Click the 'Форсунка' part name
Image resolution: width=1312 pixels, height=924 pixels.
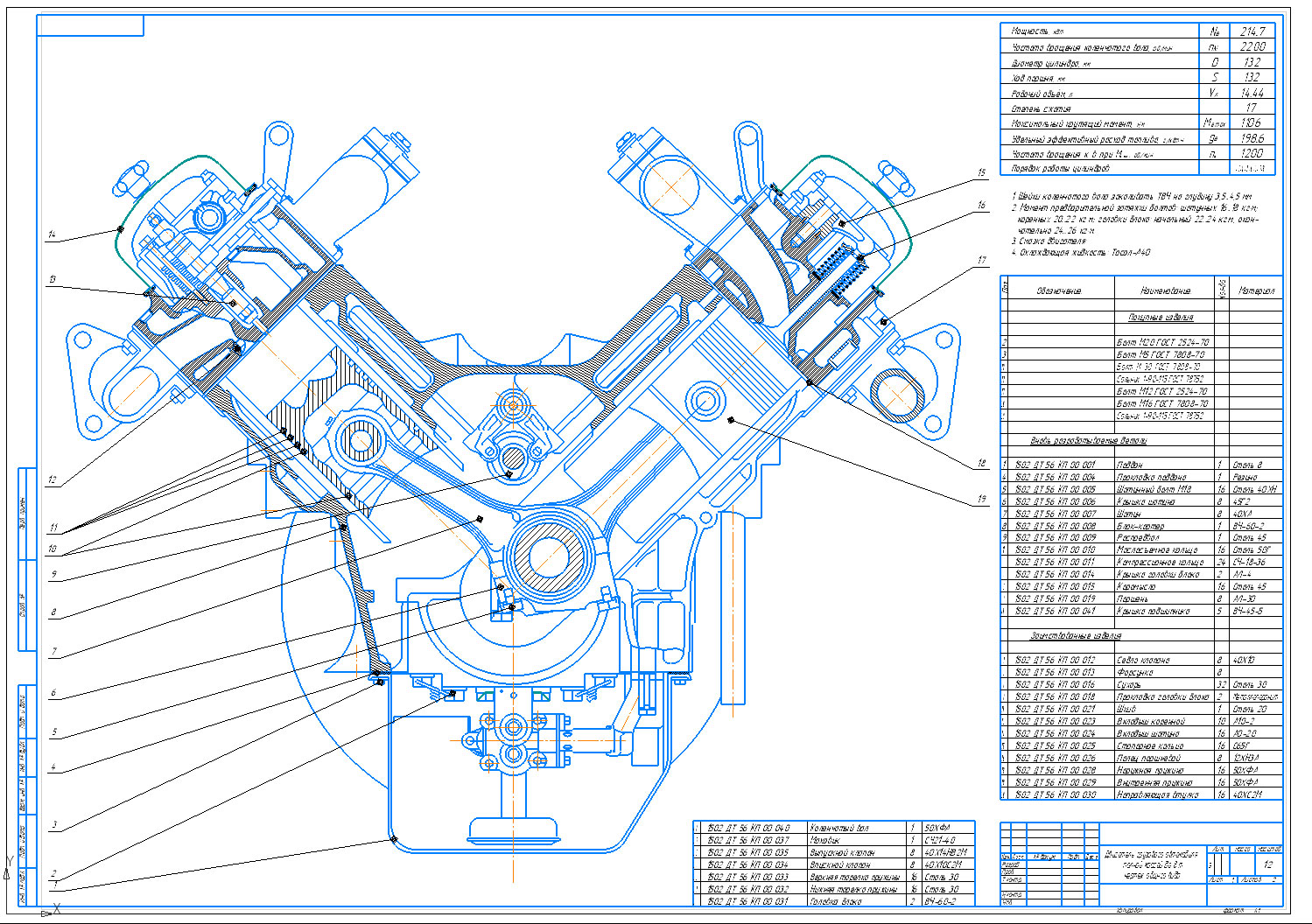1135,673
